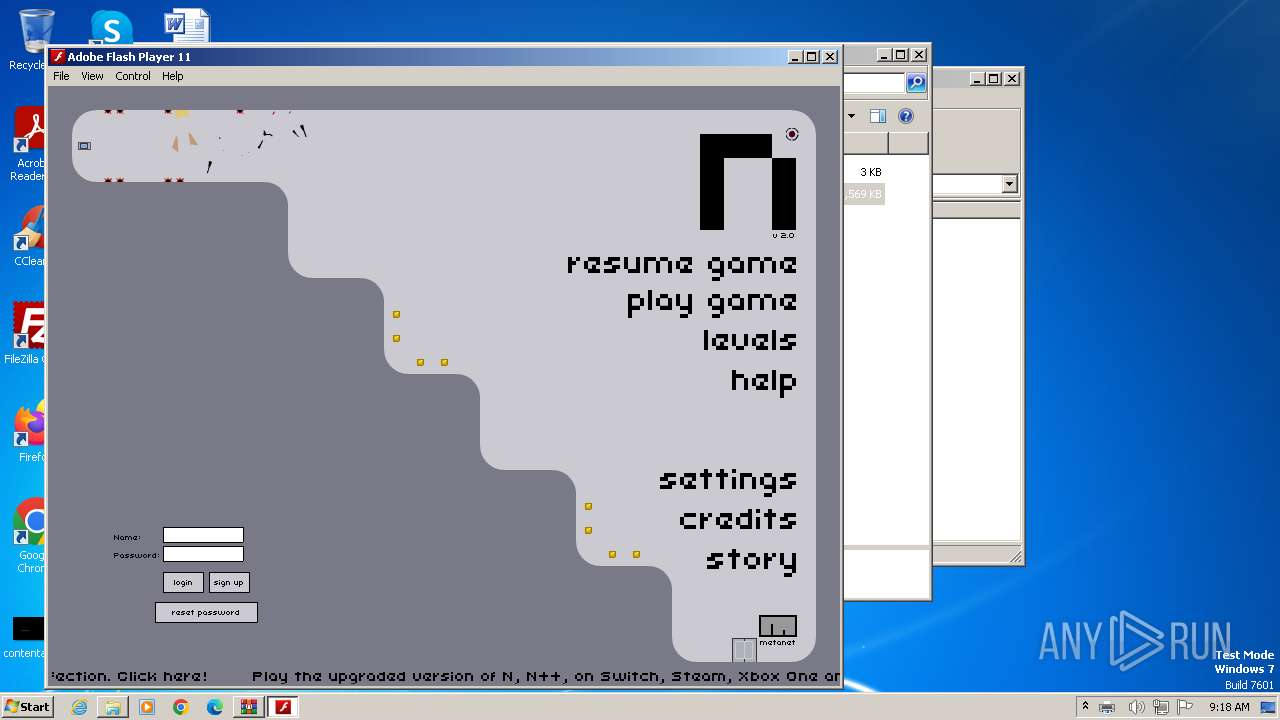This screenshot has height=720, width=1280.
Task: Click the large N game logo
Action: click(748, 182)
